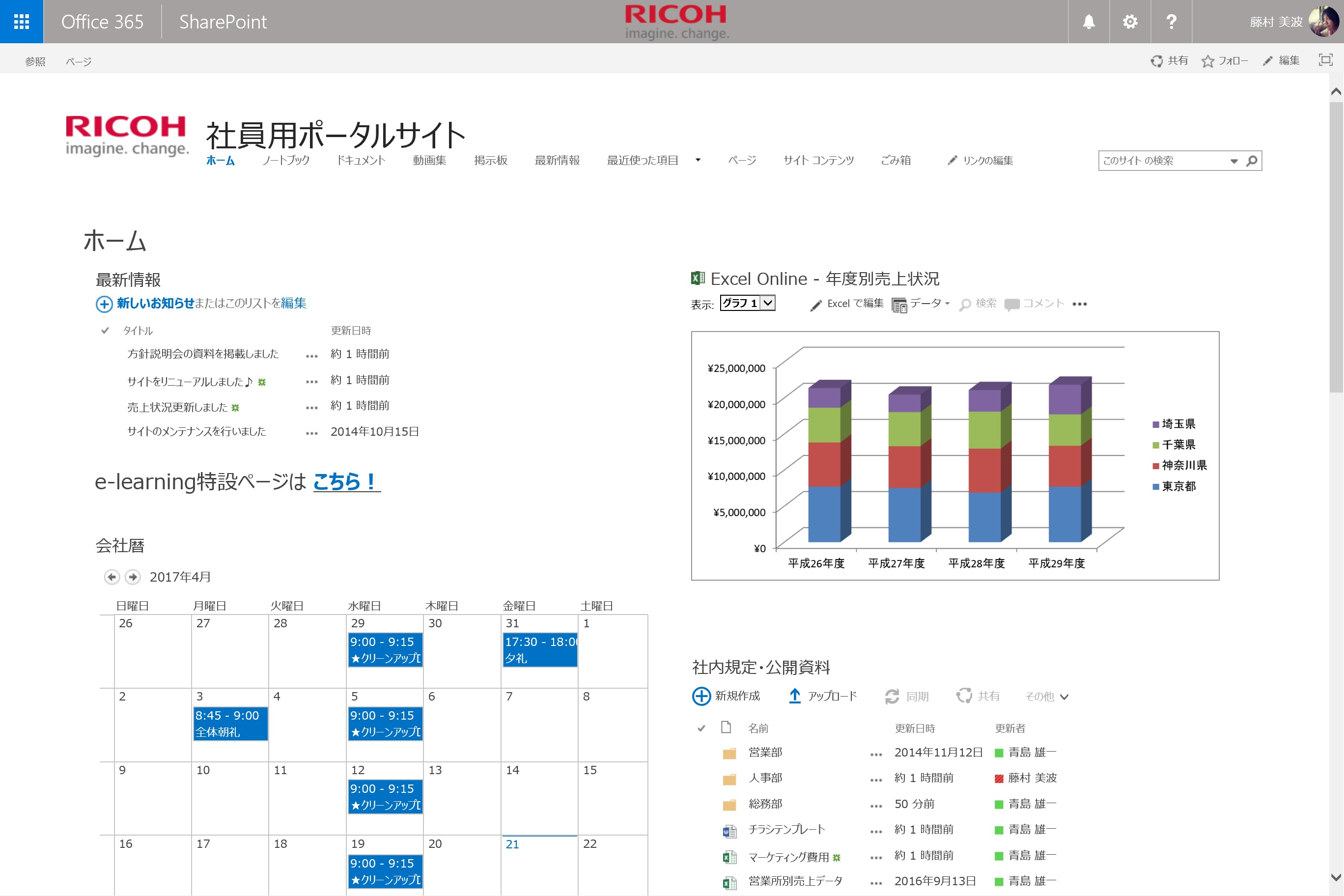
Task: Expand the 最近使った項目 navigation dropdown
Action: (698, 161)
